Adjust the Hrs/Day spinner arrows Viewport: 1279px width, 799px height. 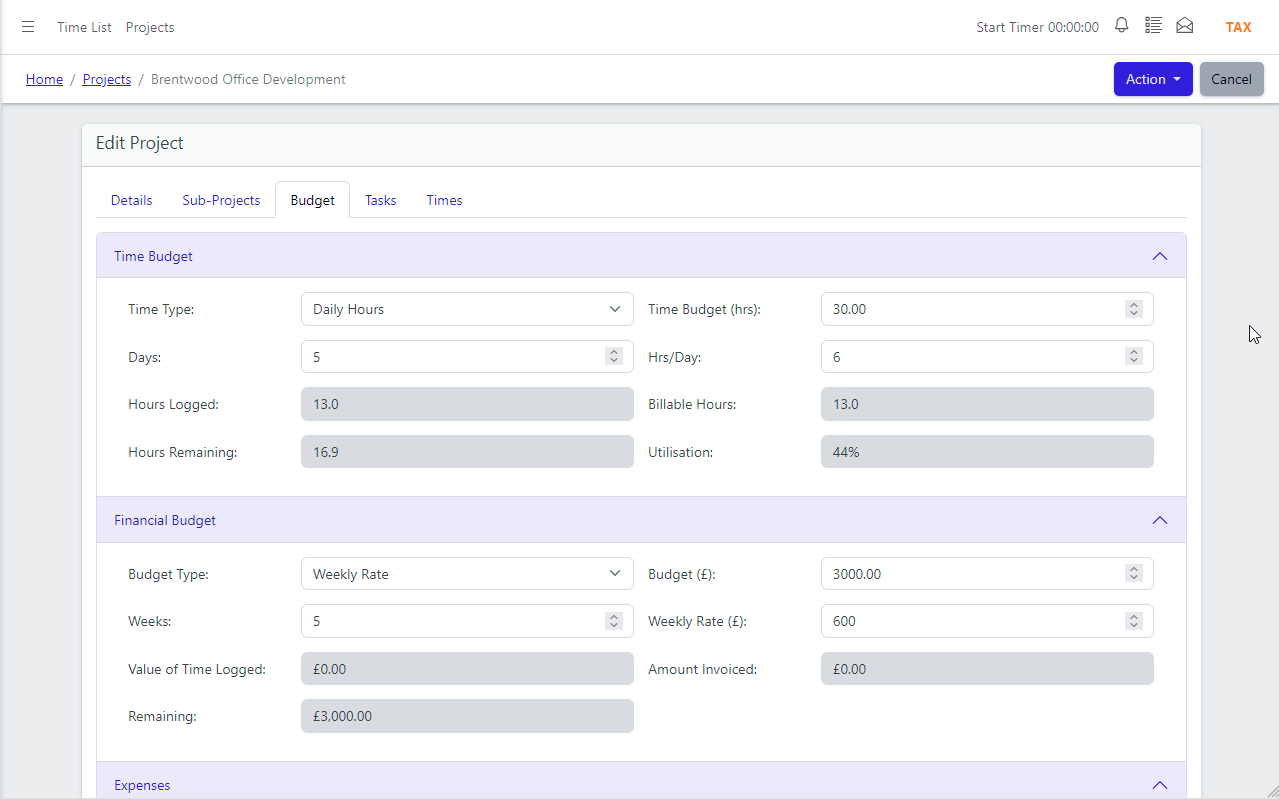1134,357
